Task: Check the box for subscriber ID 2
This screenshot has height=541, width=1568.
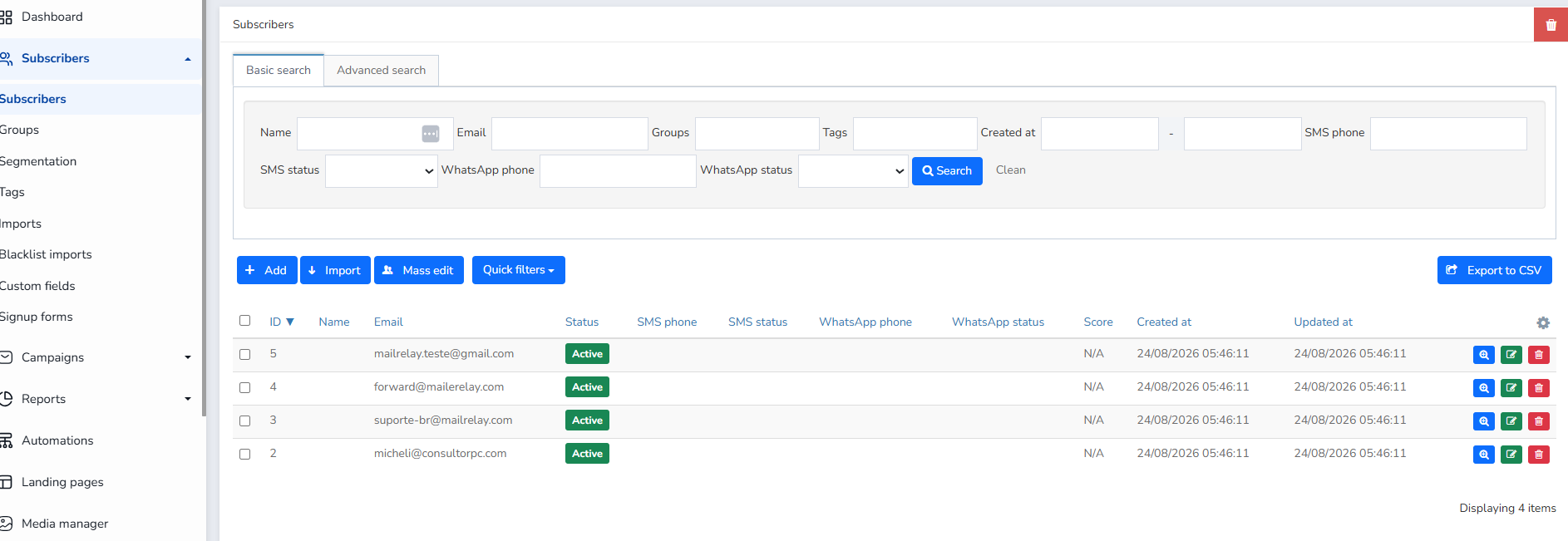Action: pyautogui.click(x=244, y=455)
